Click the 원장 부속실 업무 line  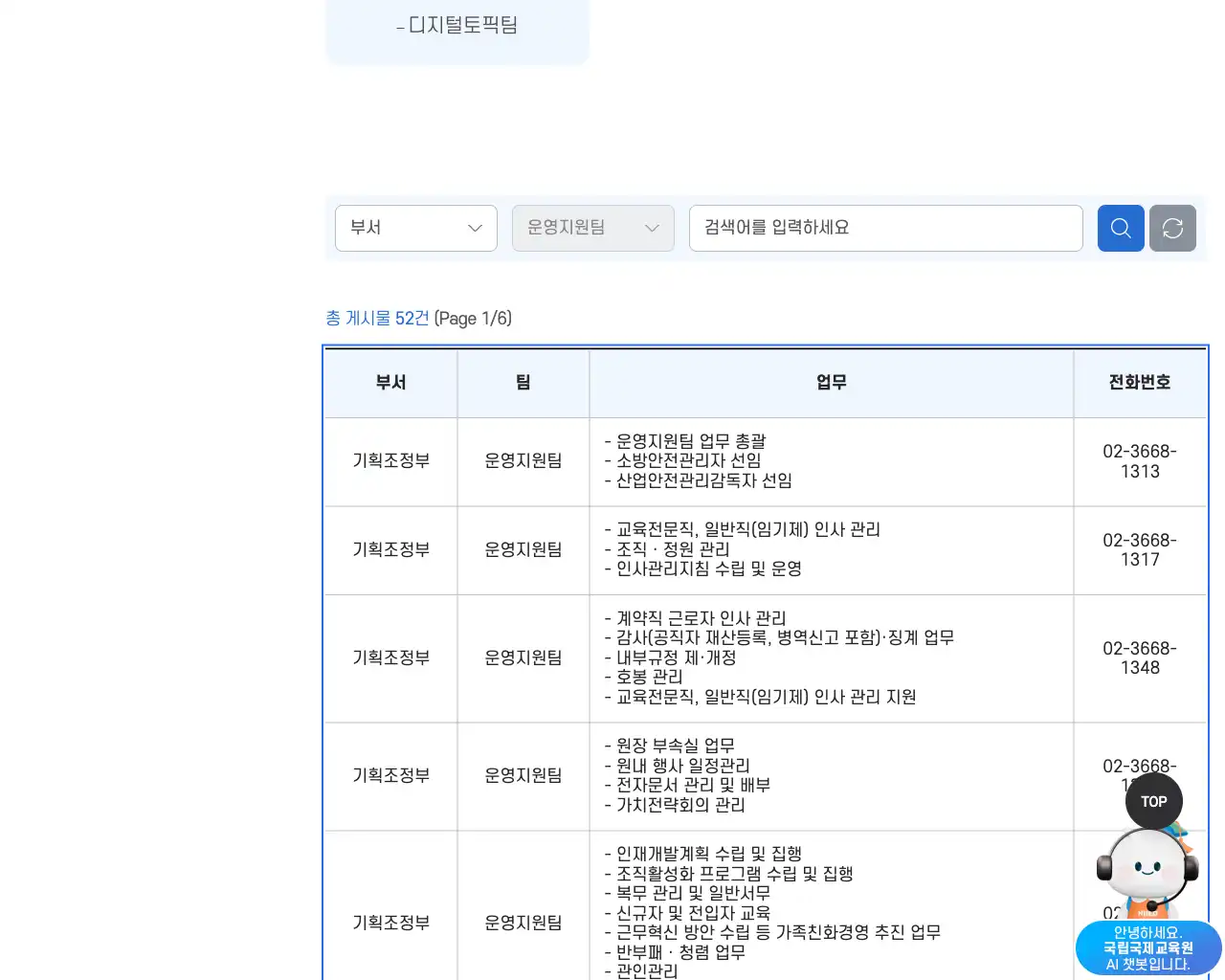point(670,746)
